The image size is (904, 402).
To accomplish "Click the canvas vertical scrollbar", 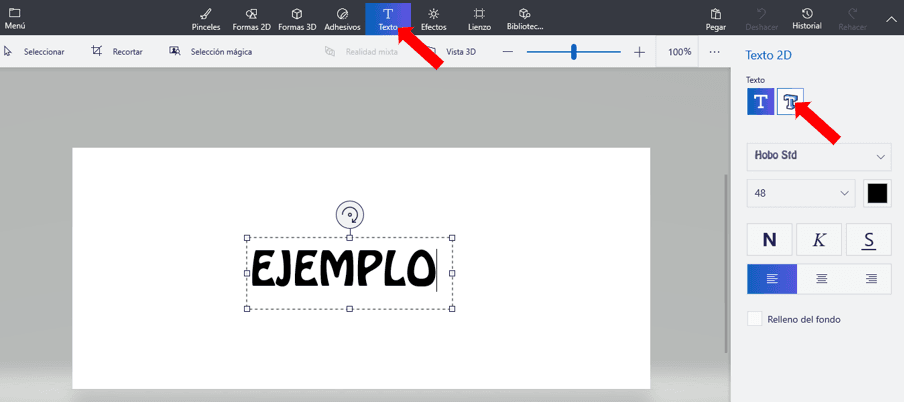I will pos(726,264).
